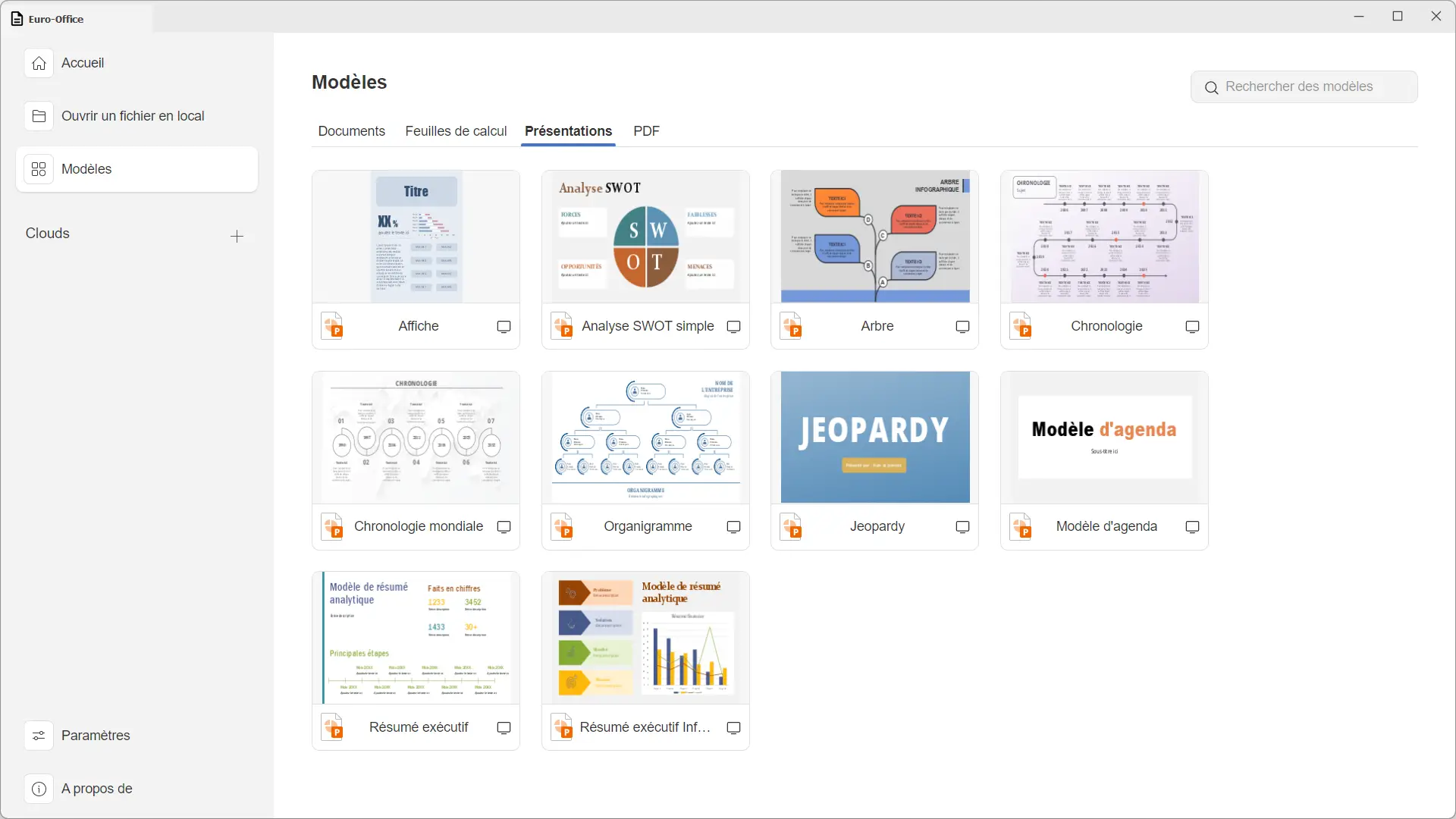Screen dimensions: 1456x819
Task: Click the slideshow preview icon of Modèle d'agenda
Action: 1192,527
